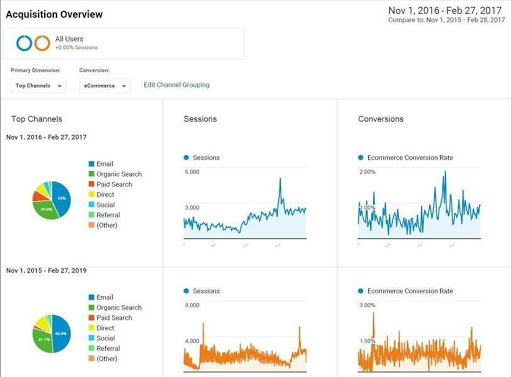The width and height of the screenshot is (512, 377).
Task: Click the orange (Other) swatch in the 2015 legend
Action: 91,358
